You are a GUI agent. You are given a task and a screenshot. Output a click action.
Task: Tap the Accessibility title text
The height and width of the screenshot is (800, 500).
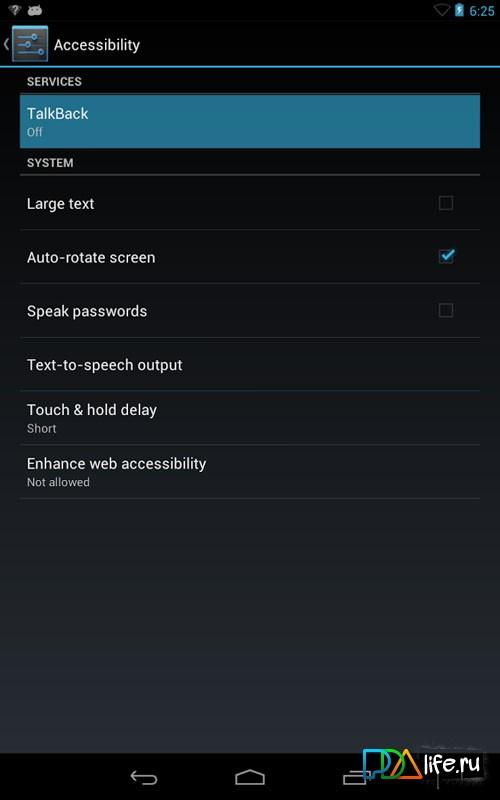coord(97,45)
